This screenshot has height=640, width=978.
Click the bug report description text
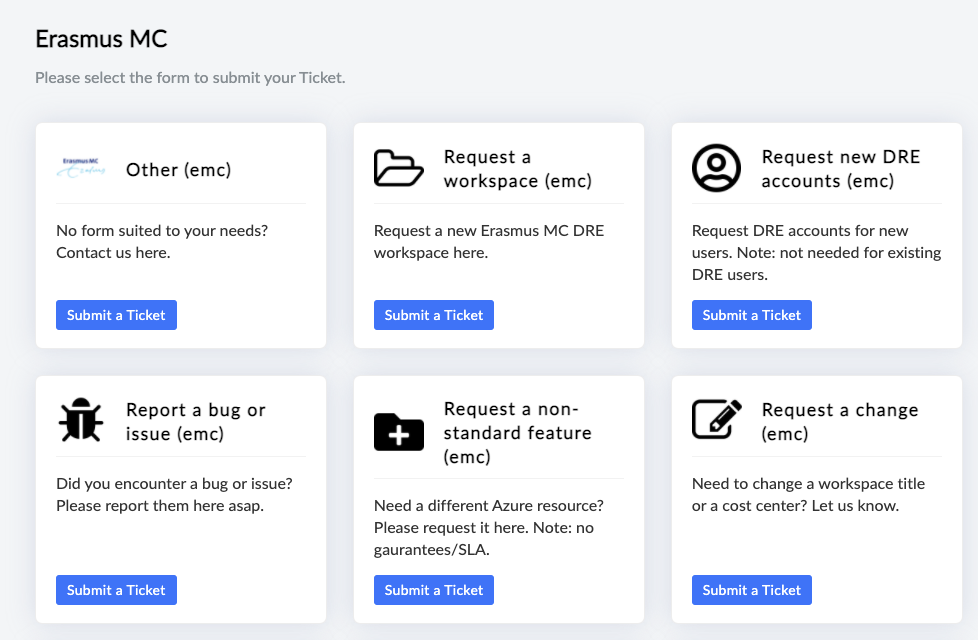(174, 494)
